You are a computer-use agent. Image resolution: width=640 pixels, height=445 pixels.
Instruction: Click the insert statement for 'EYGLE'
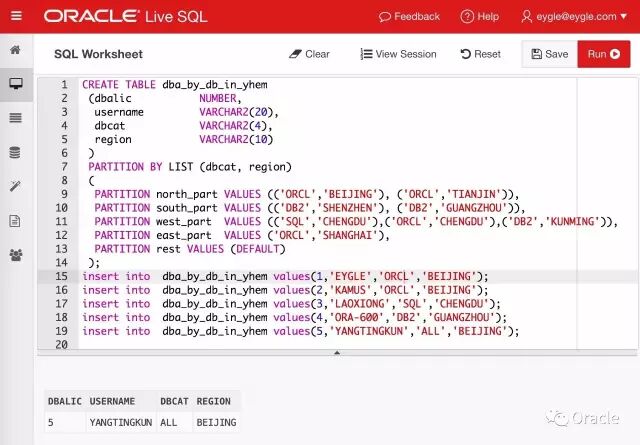(x=285, y=276)
